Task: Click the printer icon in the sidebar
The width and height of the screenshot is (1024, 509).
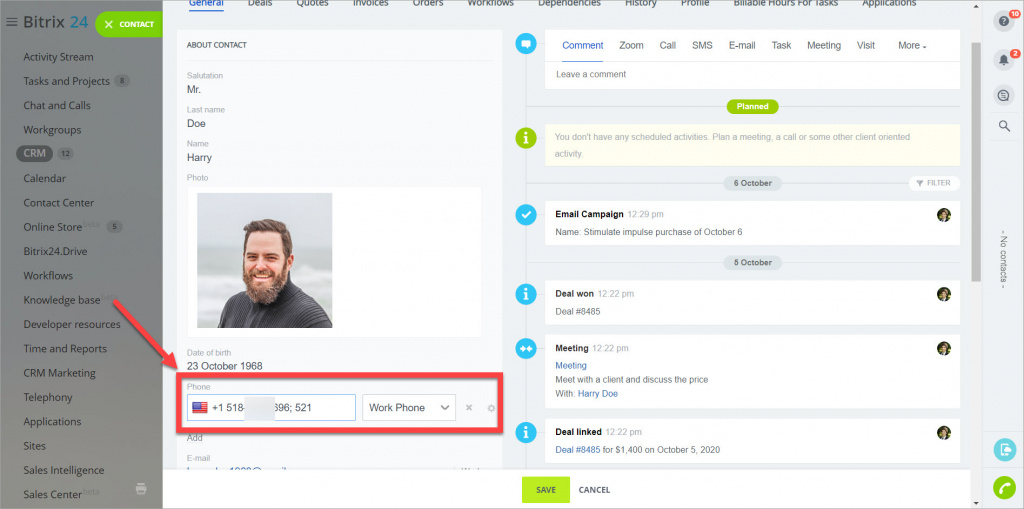Action: click(x=140, y=487)
